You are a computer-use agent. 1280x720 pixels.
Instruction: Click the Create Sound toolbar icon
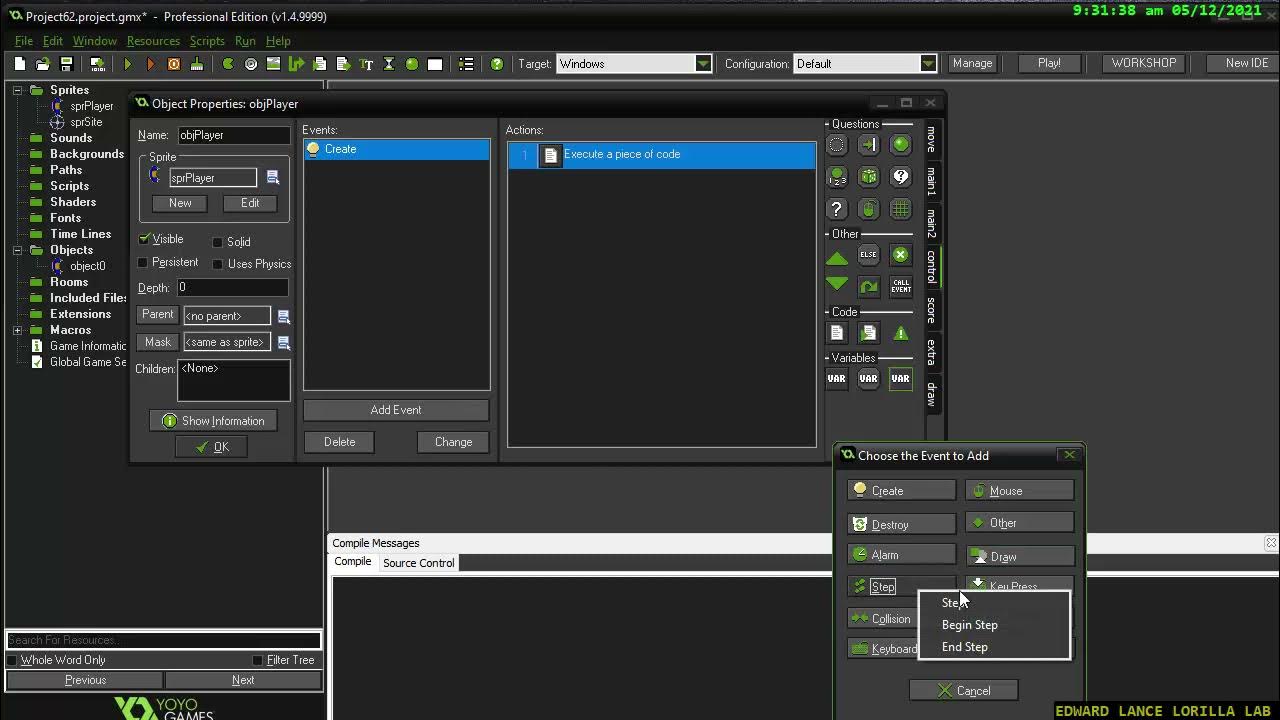click(x=251, y=64)
